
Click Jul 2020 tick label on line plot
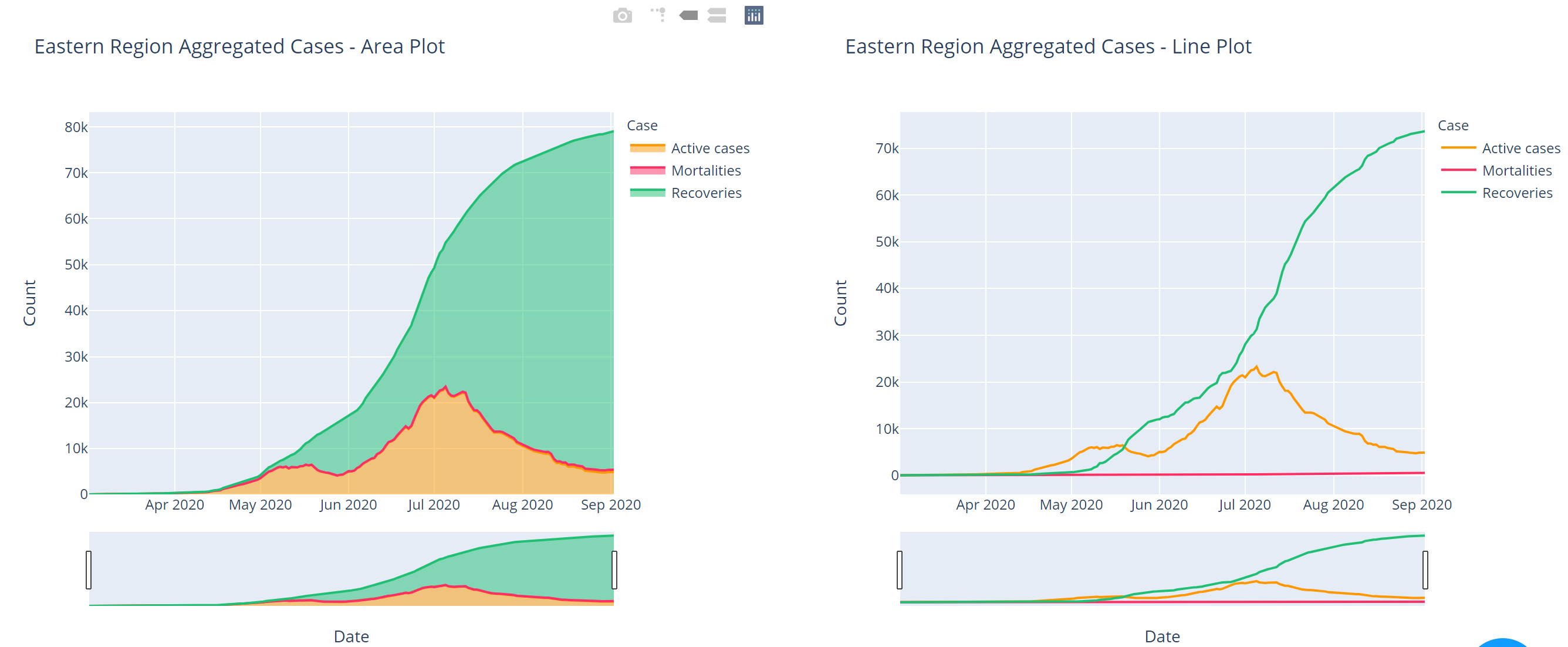(x=1244, y=504)
